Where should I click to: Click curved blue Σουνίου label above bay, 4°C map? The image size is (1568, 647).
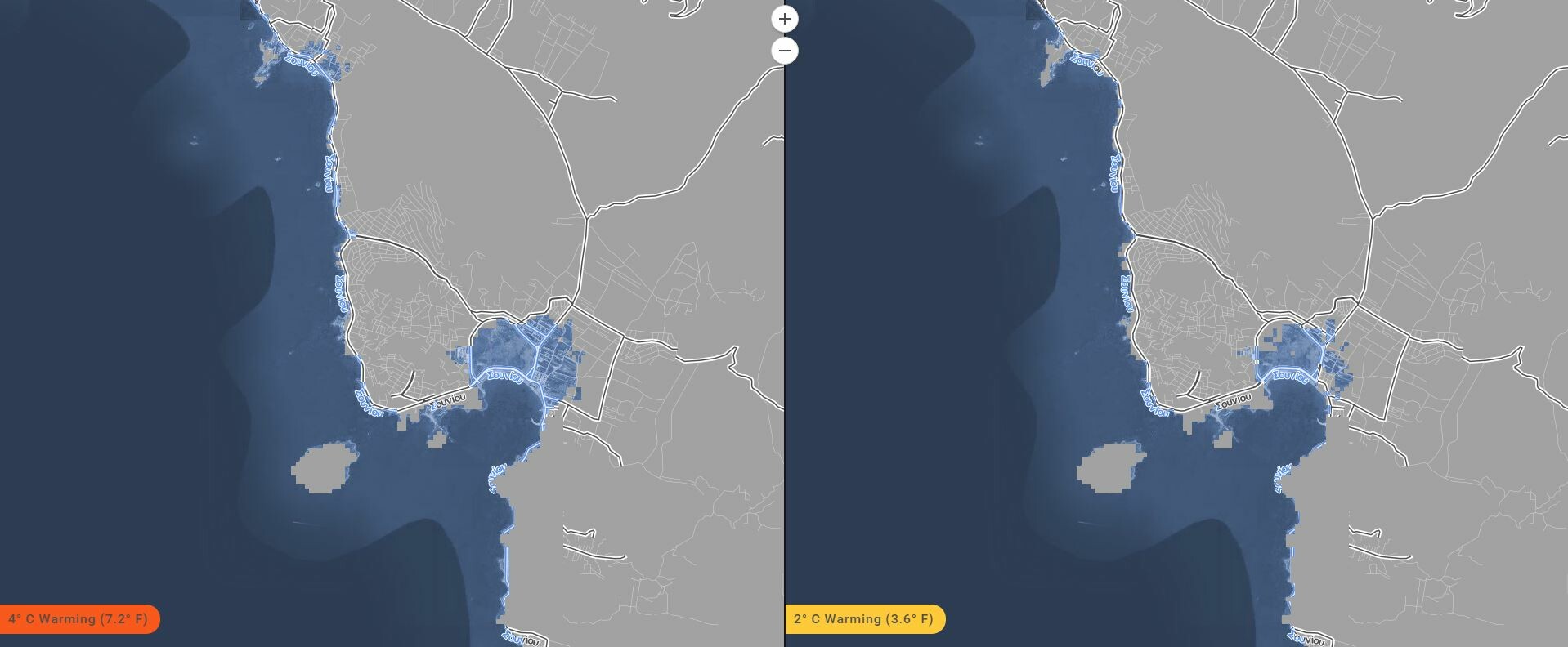pyautogui.click(x=504, y=376)
